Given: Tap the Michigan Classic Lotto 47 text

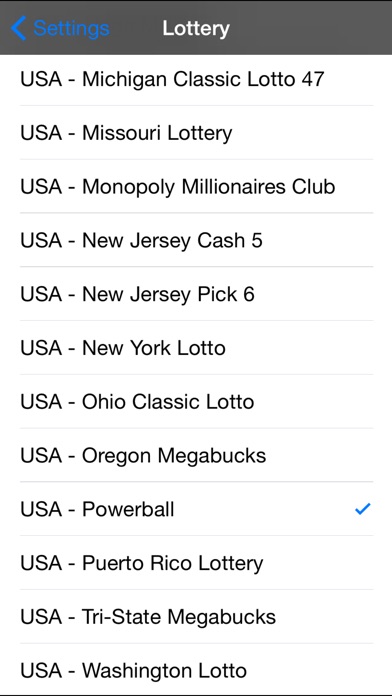Looking at the screenshot, I should pyautogui.click(x=203, y=79).
